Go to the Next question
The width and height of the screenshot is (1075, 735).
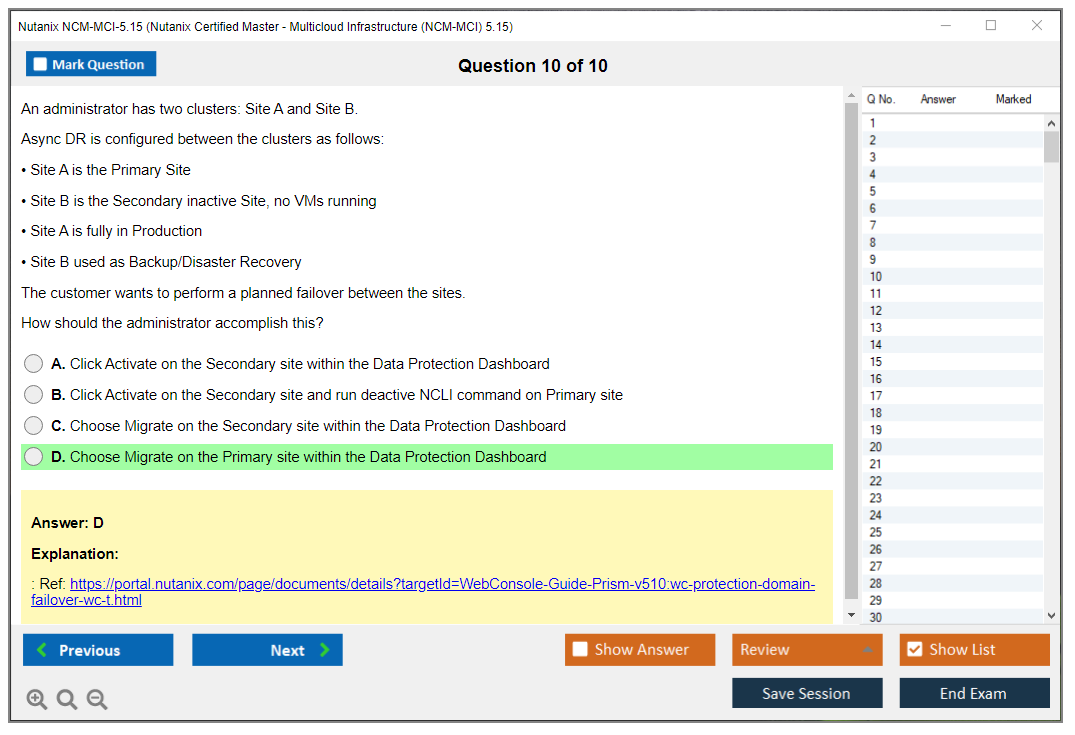coord(267,650)
